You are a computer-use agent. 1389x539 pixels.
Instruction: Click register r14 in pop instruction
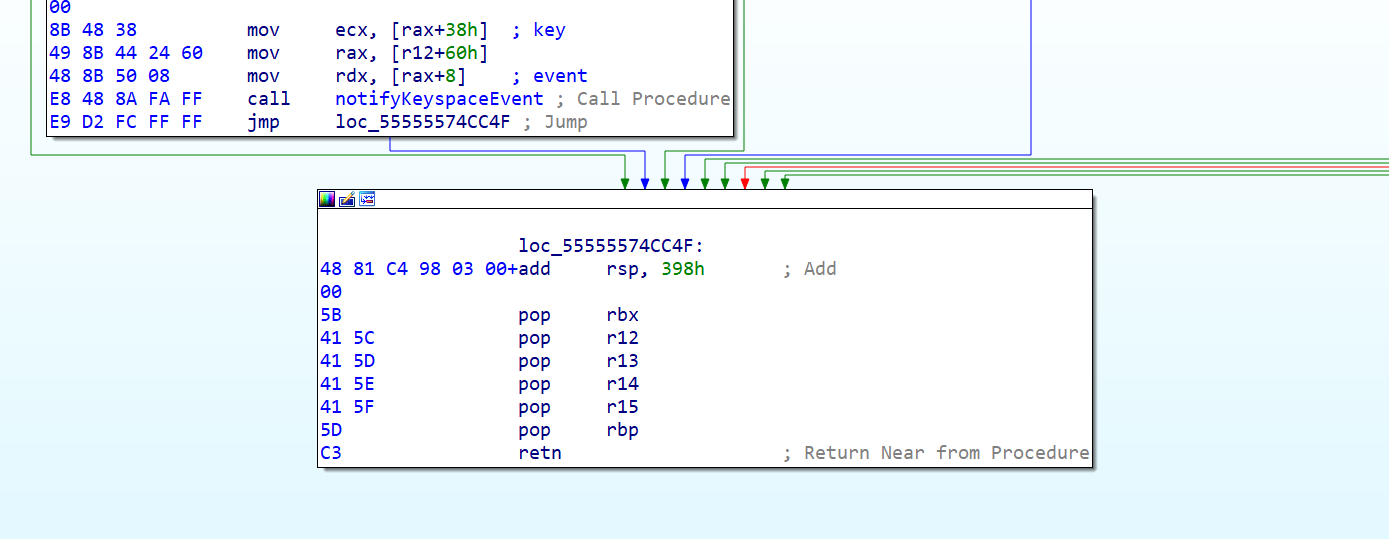pyautogui.click(x=622, y=384)
